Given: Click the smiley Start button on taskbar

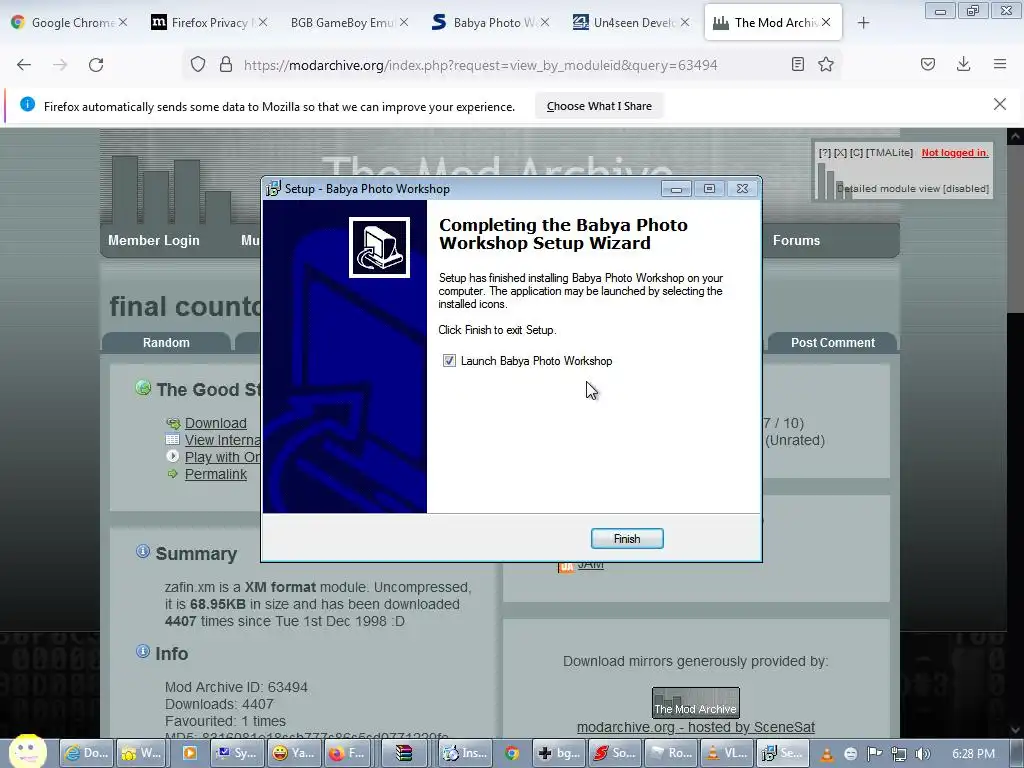Looking at the screenshot, I should click(x=27, y=752).
